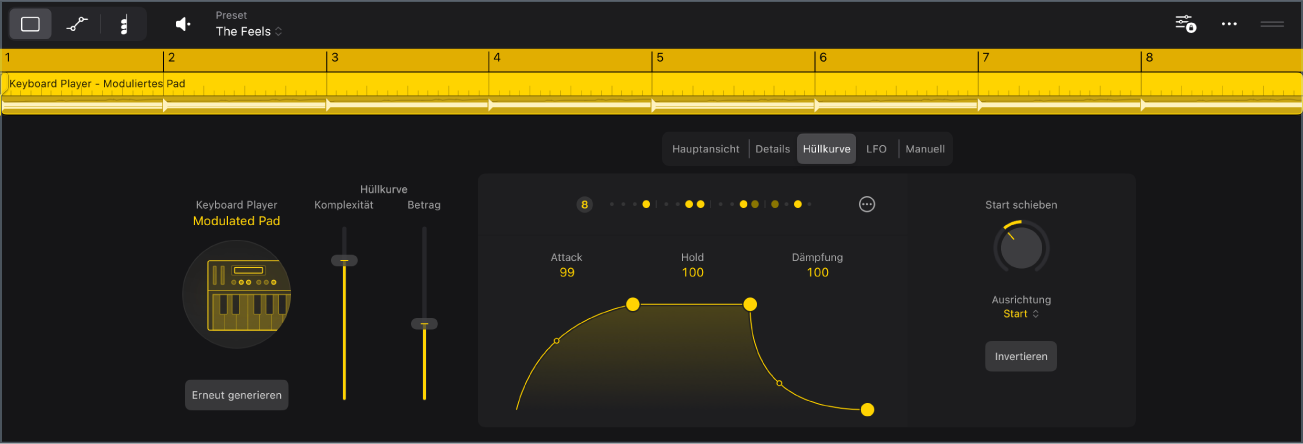Toggle the speaker preview icon
This screenshot has width=1303, height=444.
(183, 24)
